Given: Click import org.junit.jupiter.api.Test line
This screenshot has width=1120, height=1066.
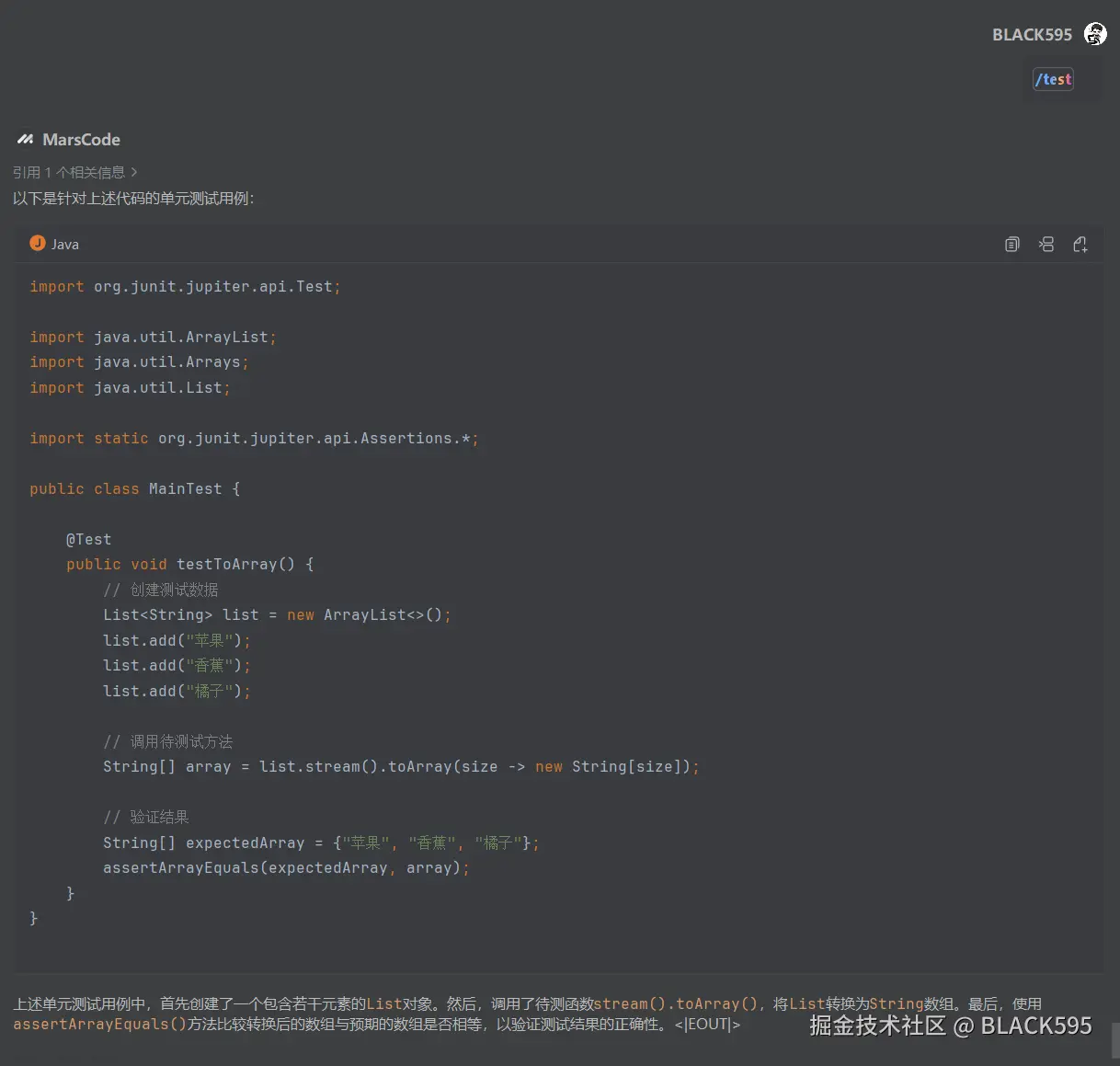Looking at the screenshot, I should [x=185, y=286].
